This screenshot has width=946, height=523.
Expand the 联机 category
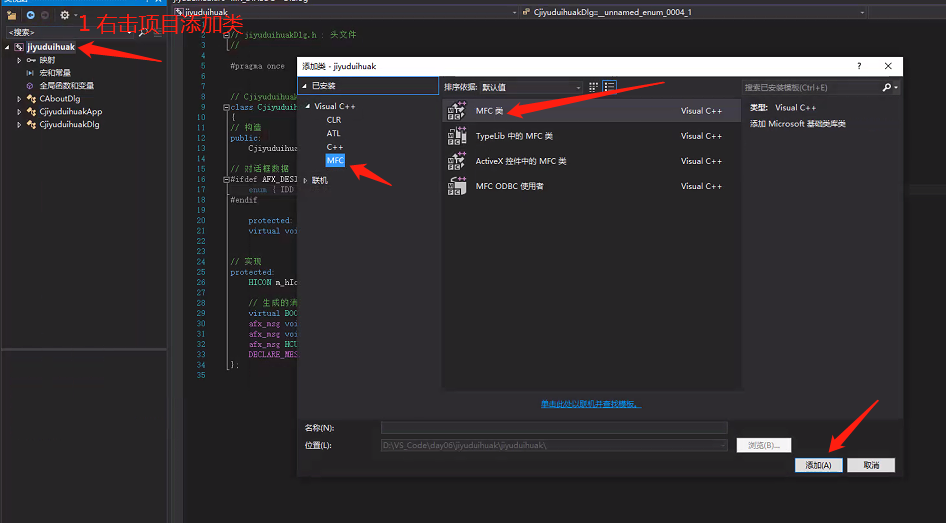[x=305, y=180]
